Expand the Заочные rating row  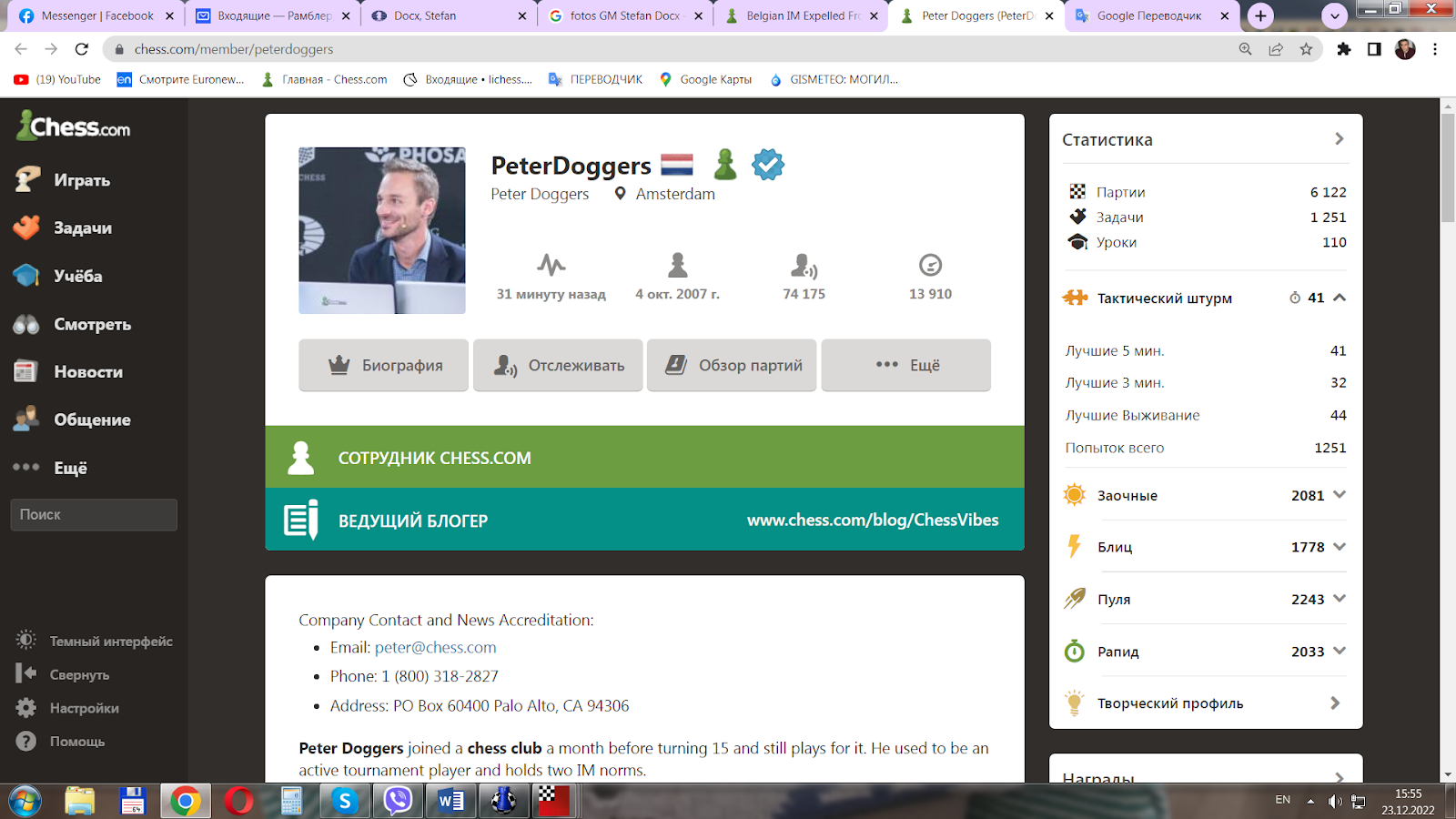pyautogui.click(x=1340, y=495)
